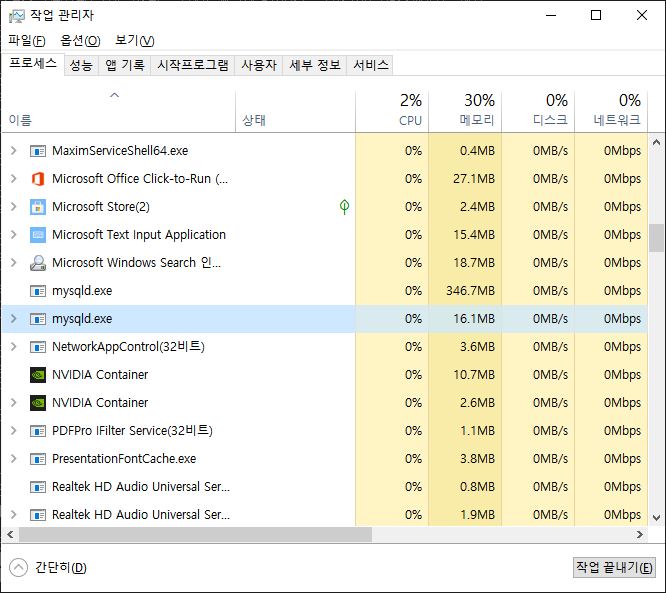Click the horizontal scrollbar thumb
Screen dimensions: 666x593
(x=195, y=534)
